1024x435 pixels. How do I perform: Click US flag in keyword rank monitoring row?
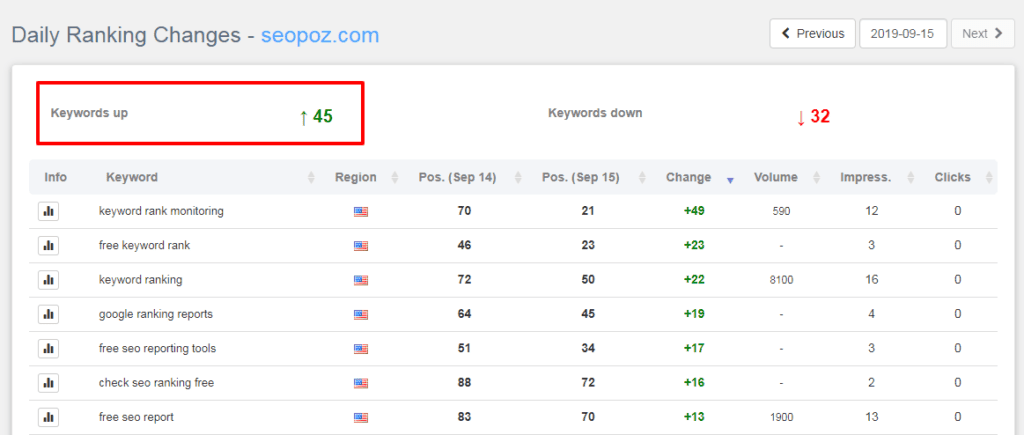point(361,212)
